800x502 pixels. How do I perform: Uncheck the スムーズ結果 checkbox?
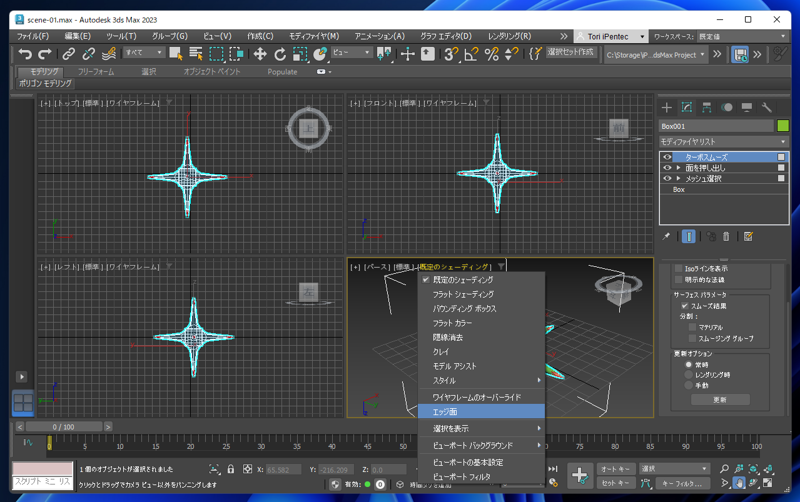click(x=685, y=306)
